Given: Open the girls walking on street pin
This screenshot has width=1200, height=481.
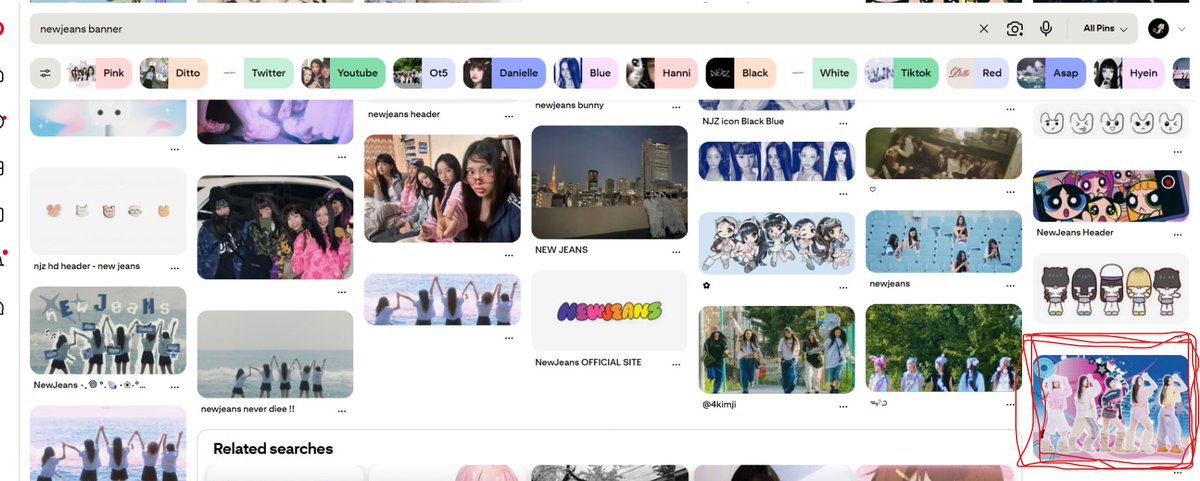Looking at the screenshot, I should [x=777, y=349].
